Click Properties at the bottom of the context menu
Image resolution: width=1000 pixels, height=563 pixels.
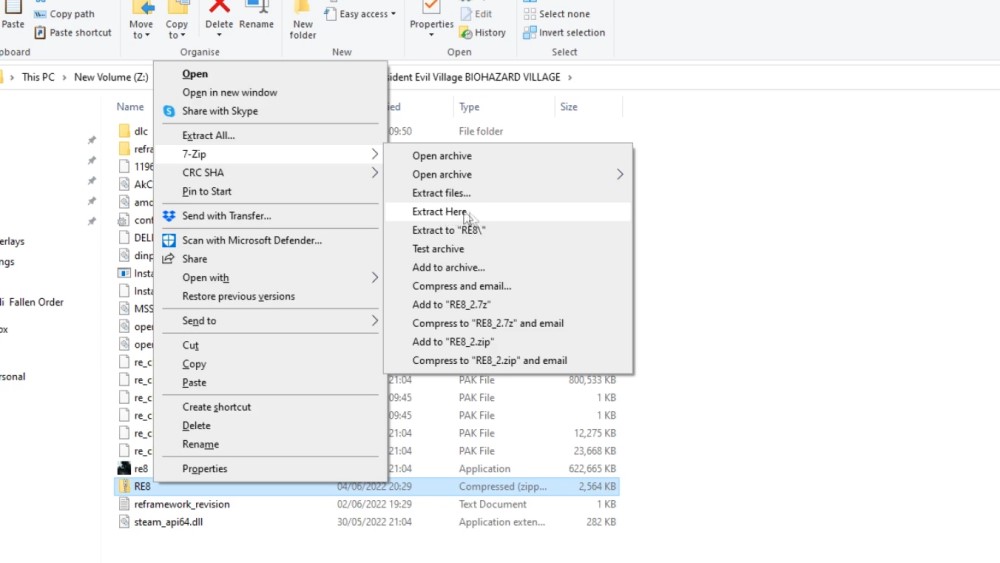pos(204,469)
